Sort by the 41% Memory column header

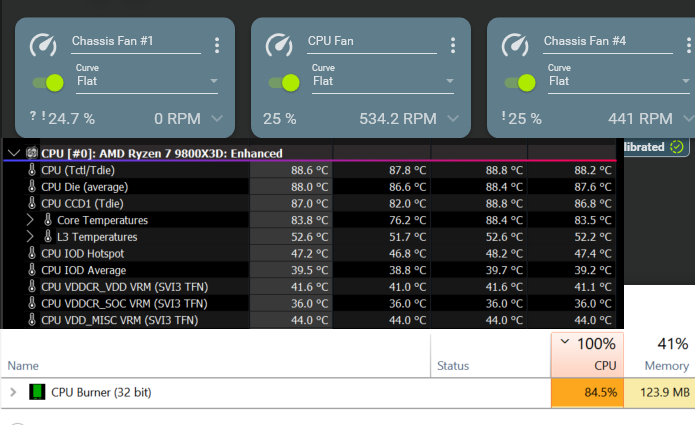(x=660, y=355)
